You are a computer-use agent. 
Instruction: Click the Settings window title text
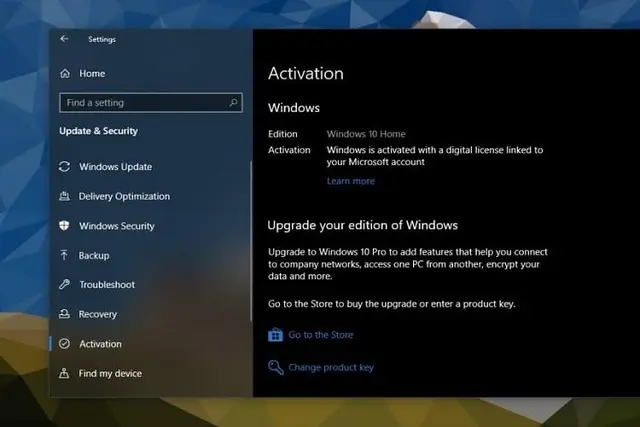click(x=102, y=39)
